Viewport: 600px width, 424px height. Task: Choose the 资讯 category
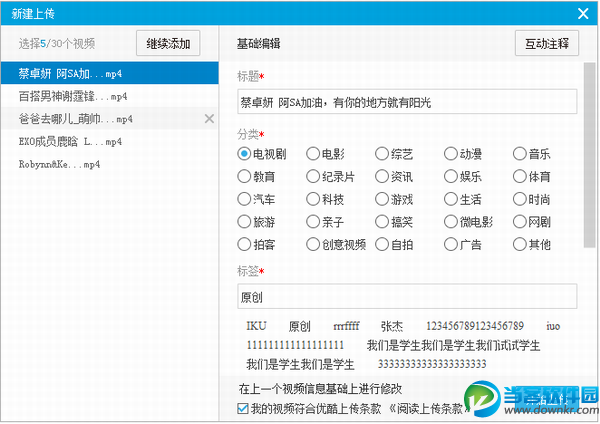(x=394, y=176)
